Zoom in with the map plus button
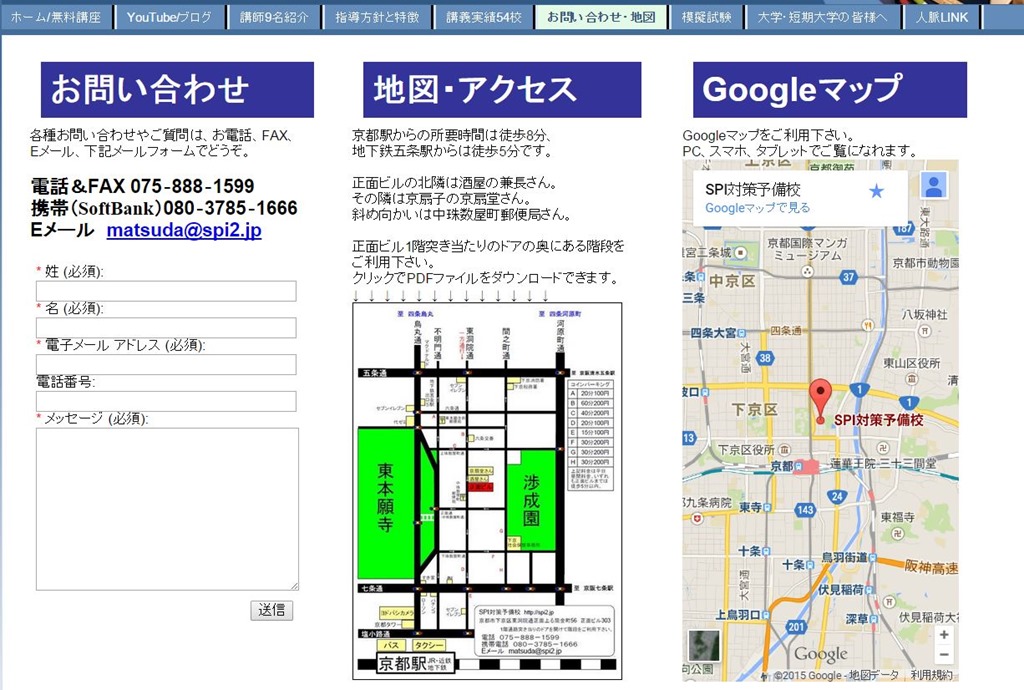Viewport: 1024px width, 690px height. (x=944, y=635)
